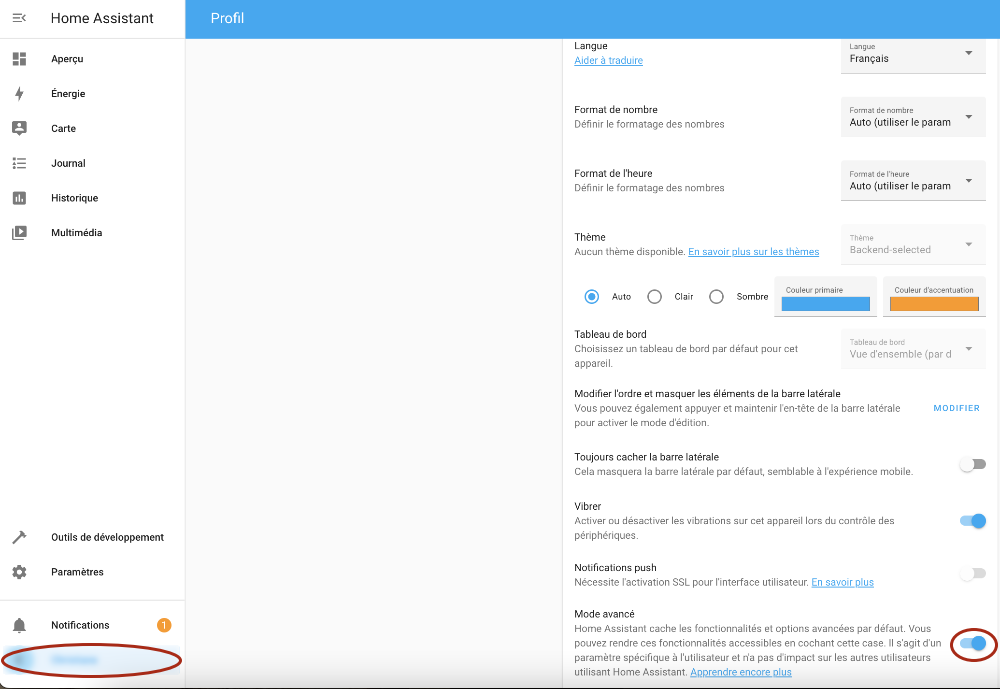
Task: Click the Profil page header title
Action: click(x=227, y=18)
